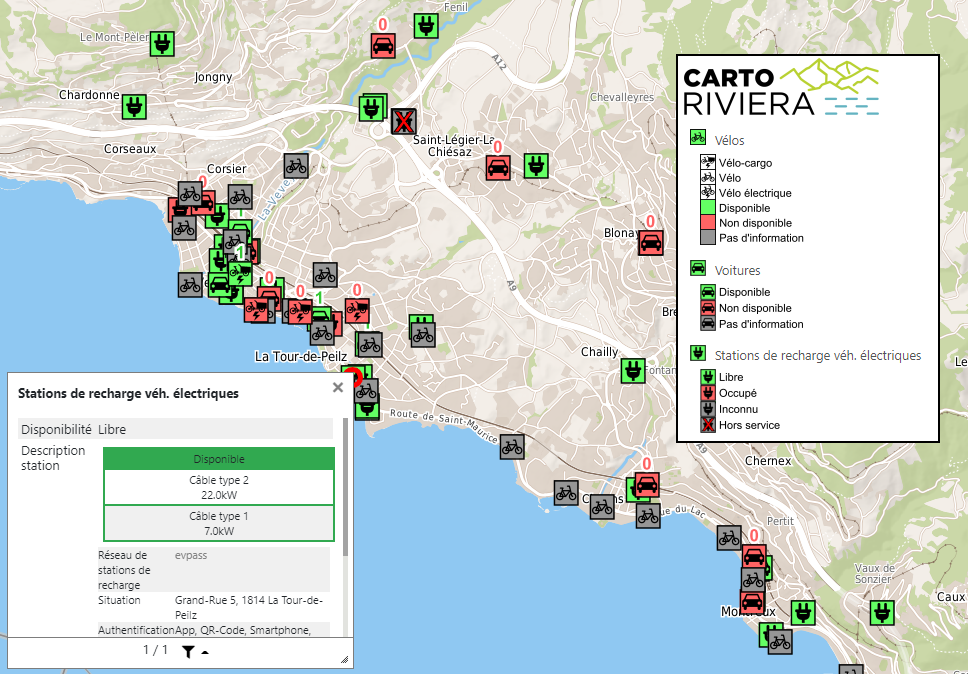Click the Carto Riviera logo
The height and width of the screenshot is (674, 968).
780,89
